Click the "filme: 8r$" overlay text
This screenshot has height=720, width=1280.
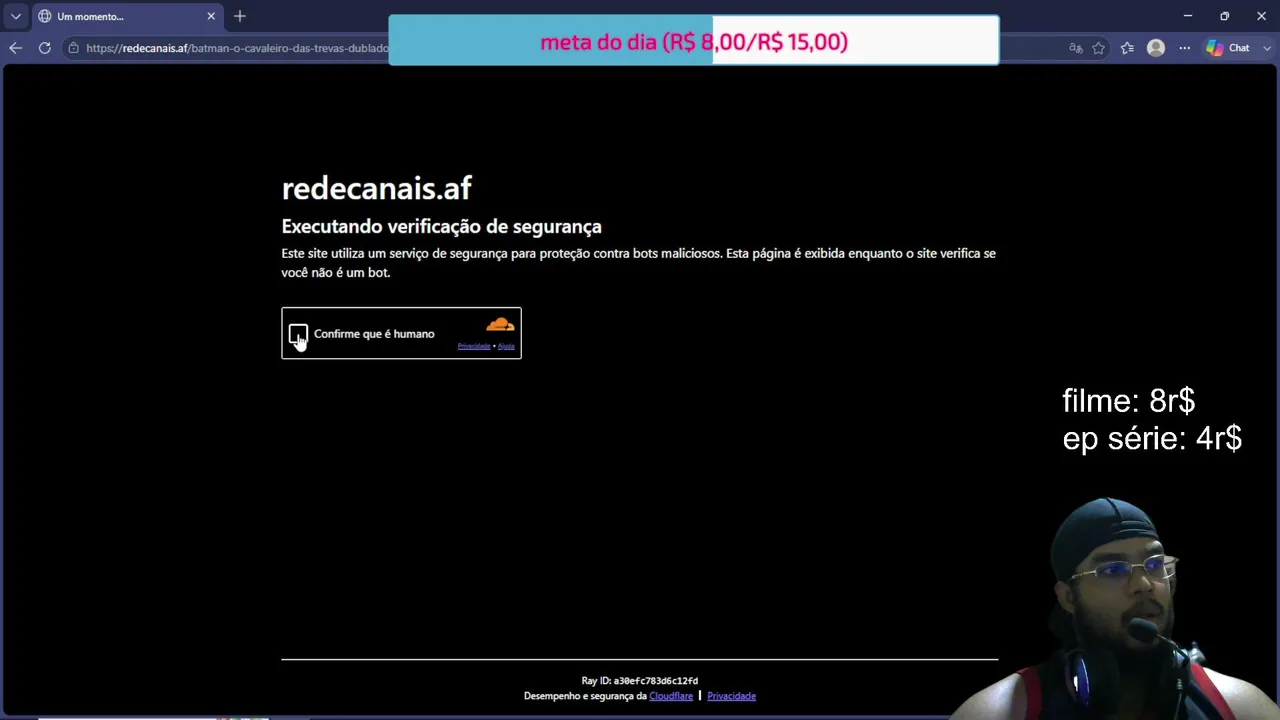pyautogui.click(x=1128, y=401)
